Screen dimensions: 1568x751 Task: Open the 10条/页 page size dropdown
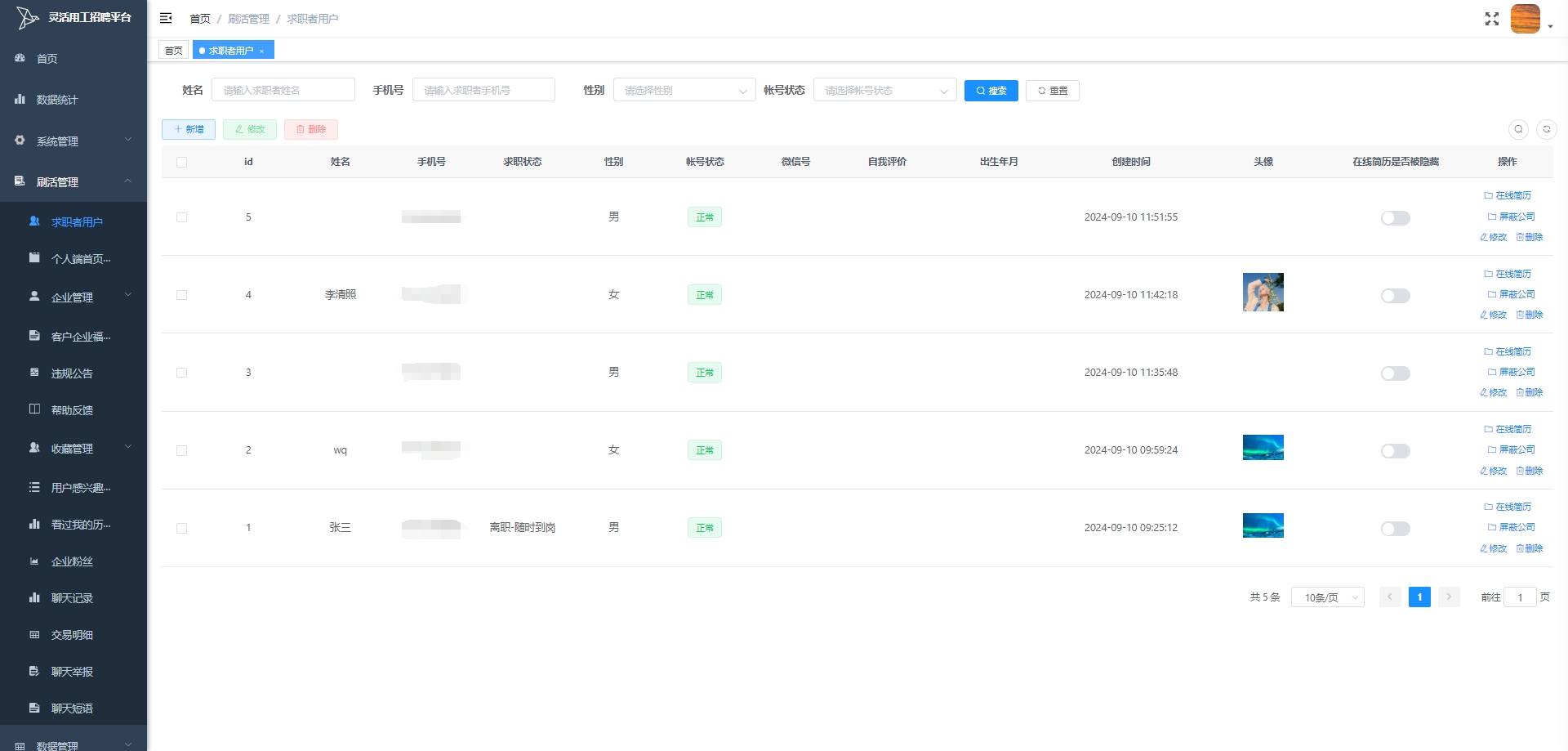(1327, 597)
